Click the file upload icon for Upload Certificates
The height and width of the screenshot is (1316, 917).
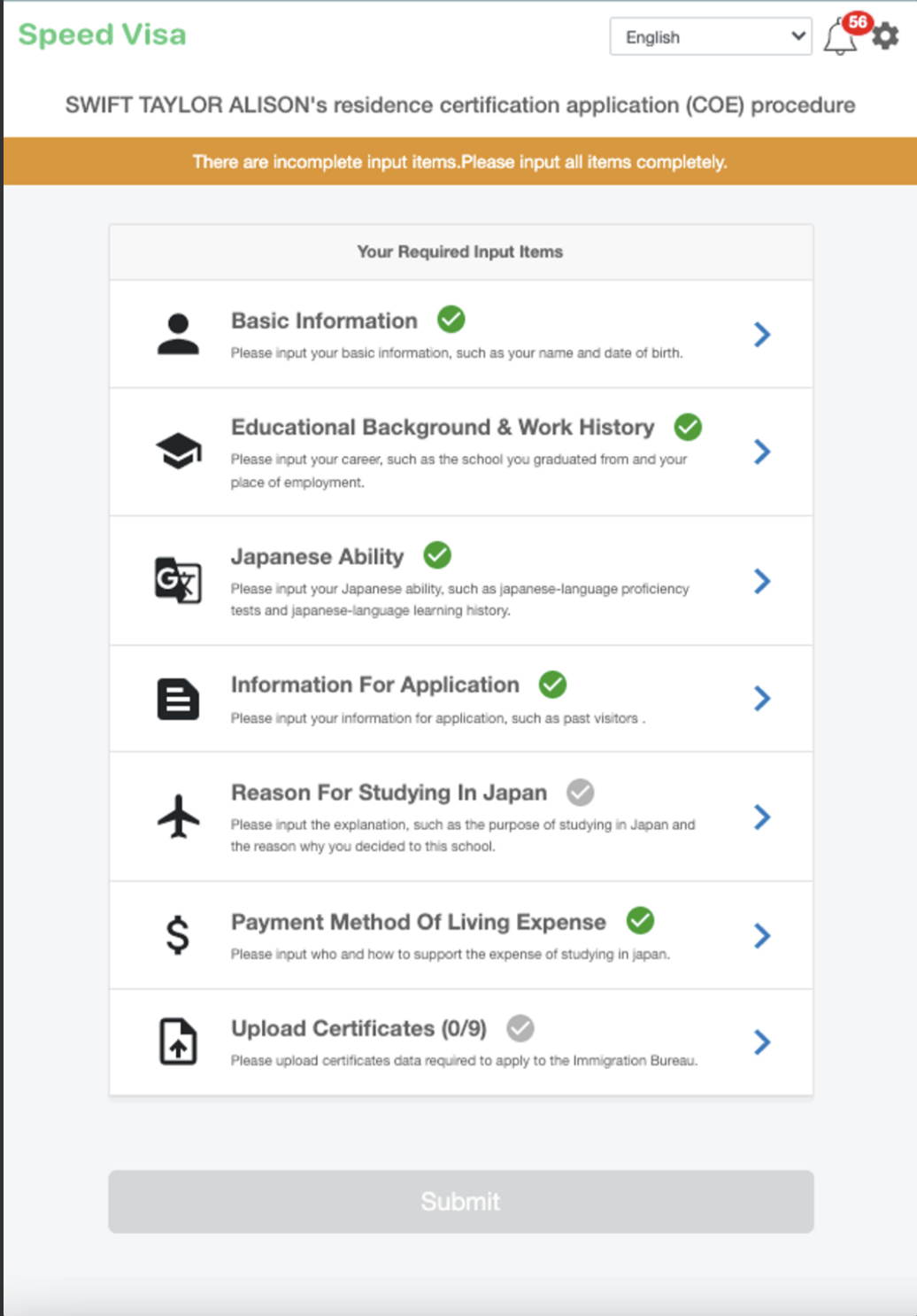point(178,1041)
